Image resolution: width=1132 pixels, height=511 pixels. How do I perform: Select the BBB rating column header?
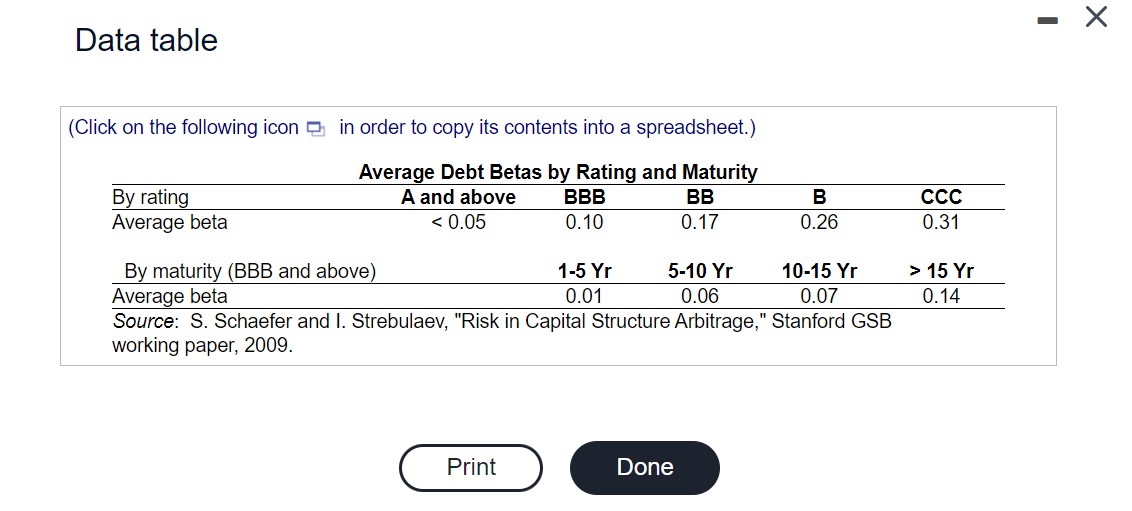click(x=584, y=197)
